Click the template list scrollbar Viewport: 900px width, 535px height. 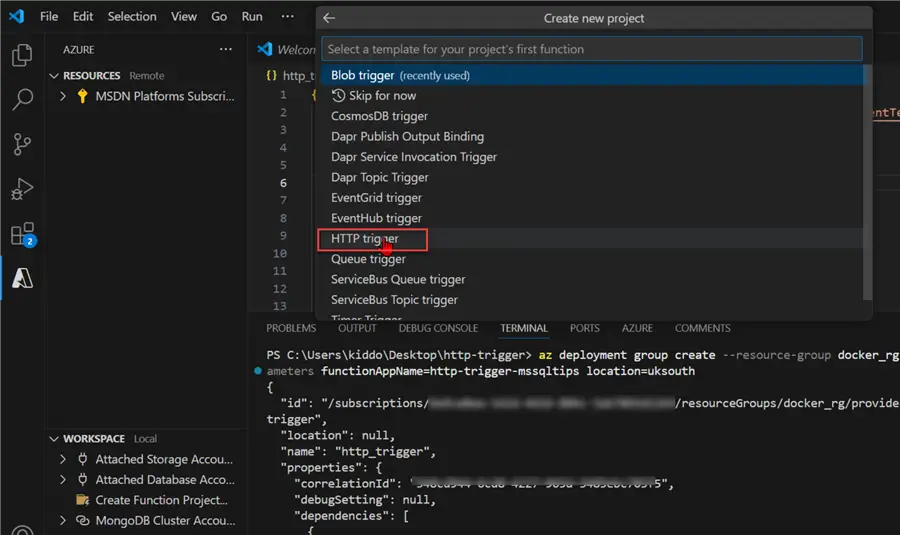(867, 180)
